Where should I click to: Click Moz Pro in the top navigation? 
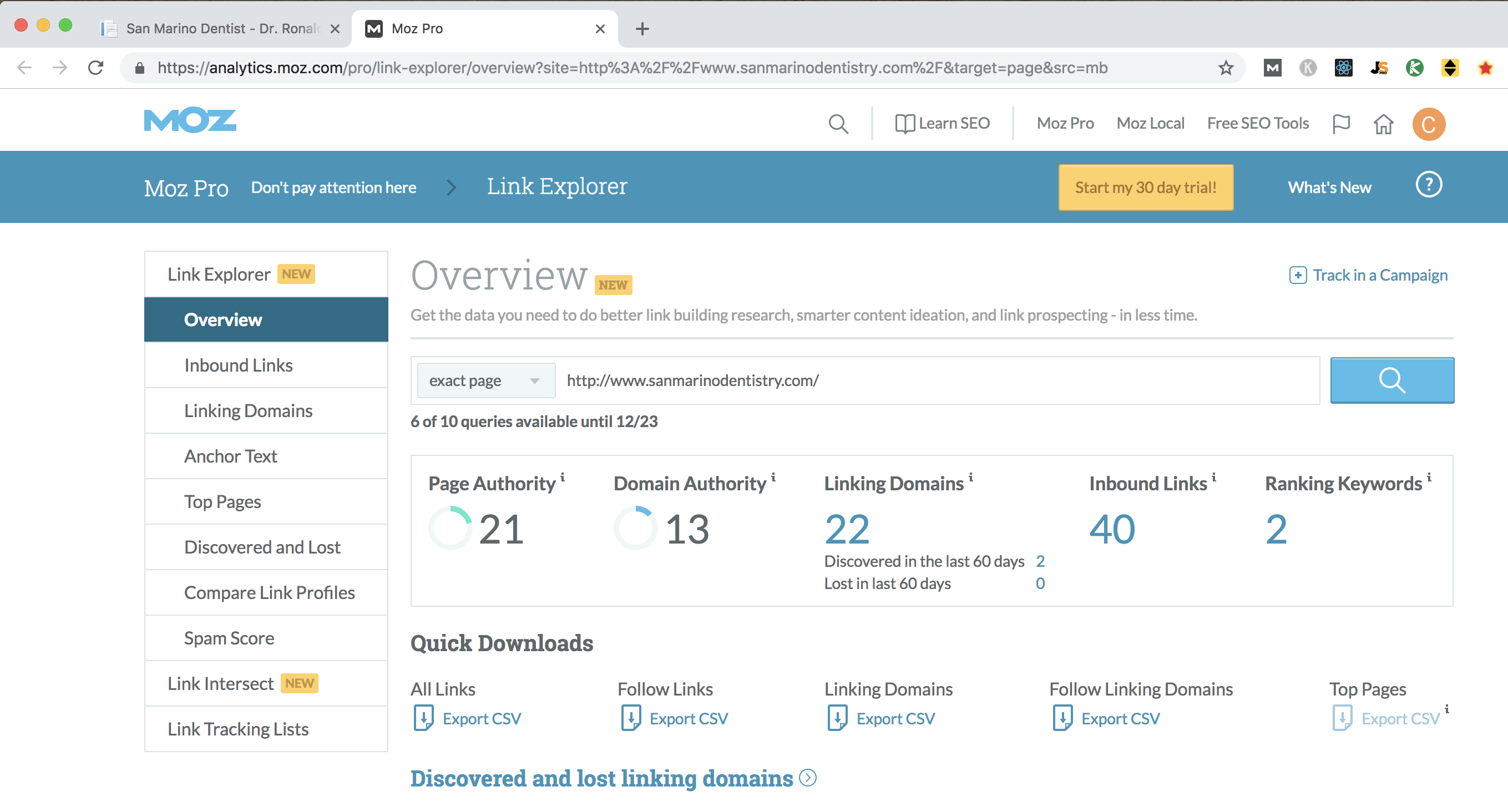[x=1065, y=124]
